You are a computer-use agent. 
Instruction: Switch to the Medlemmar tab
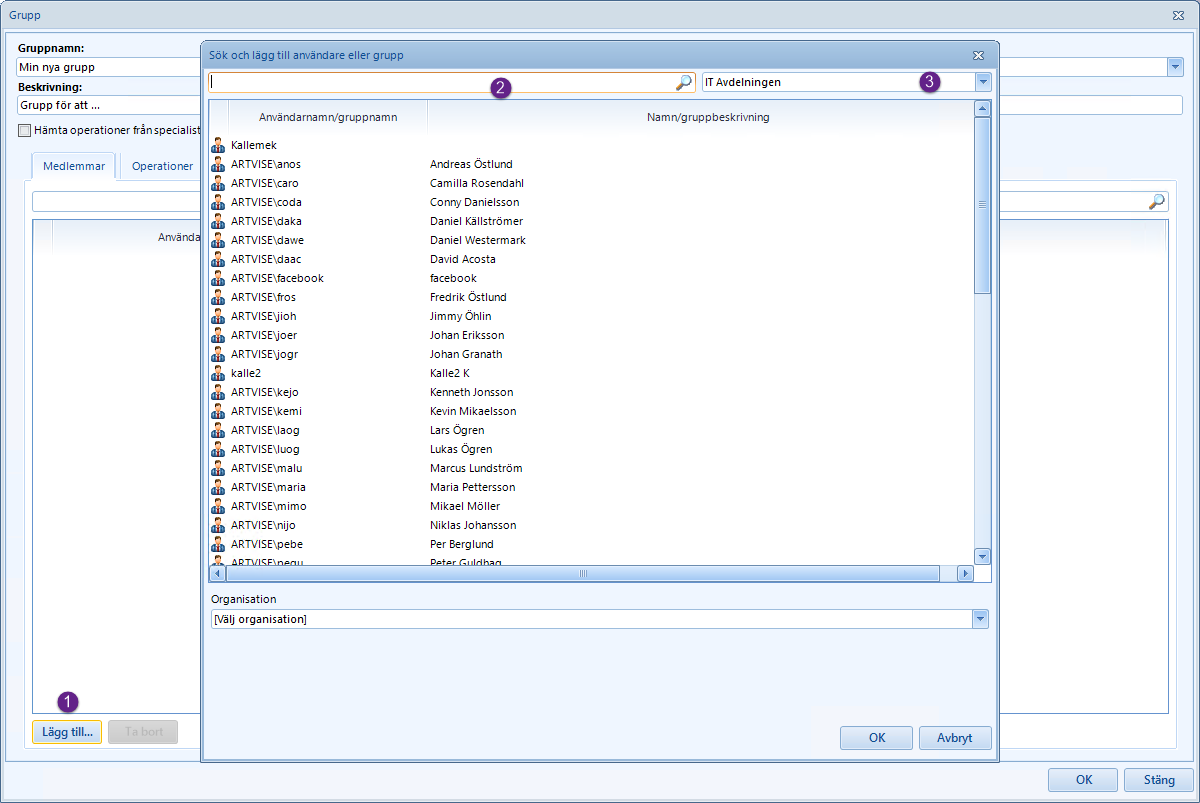point(74,166)
